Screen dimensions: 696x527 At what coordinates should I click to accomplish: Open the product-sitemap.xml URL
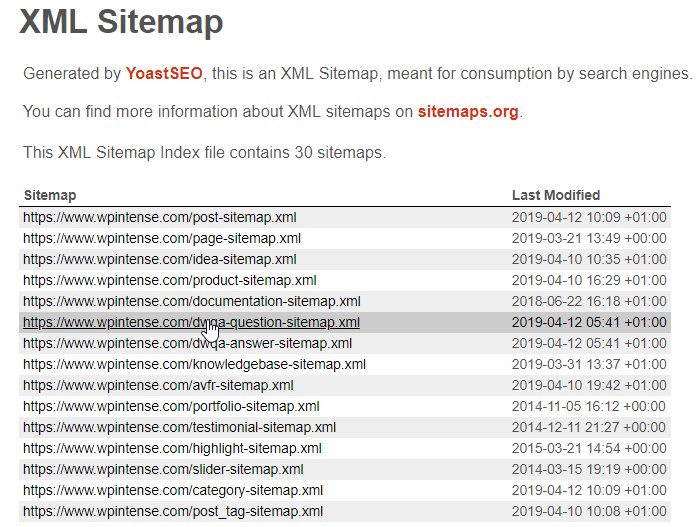coord(169,280)
